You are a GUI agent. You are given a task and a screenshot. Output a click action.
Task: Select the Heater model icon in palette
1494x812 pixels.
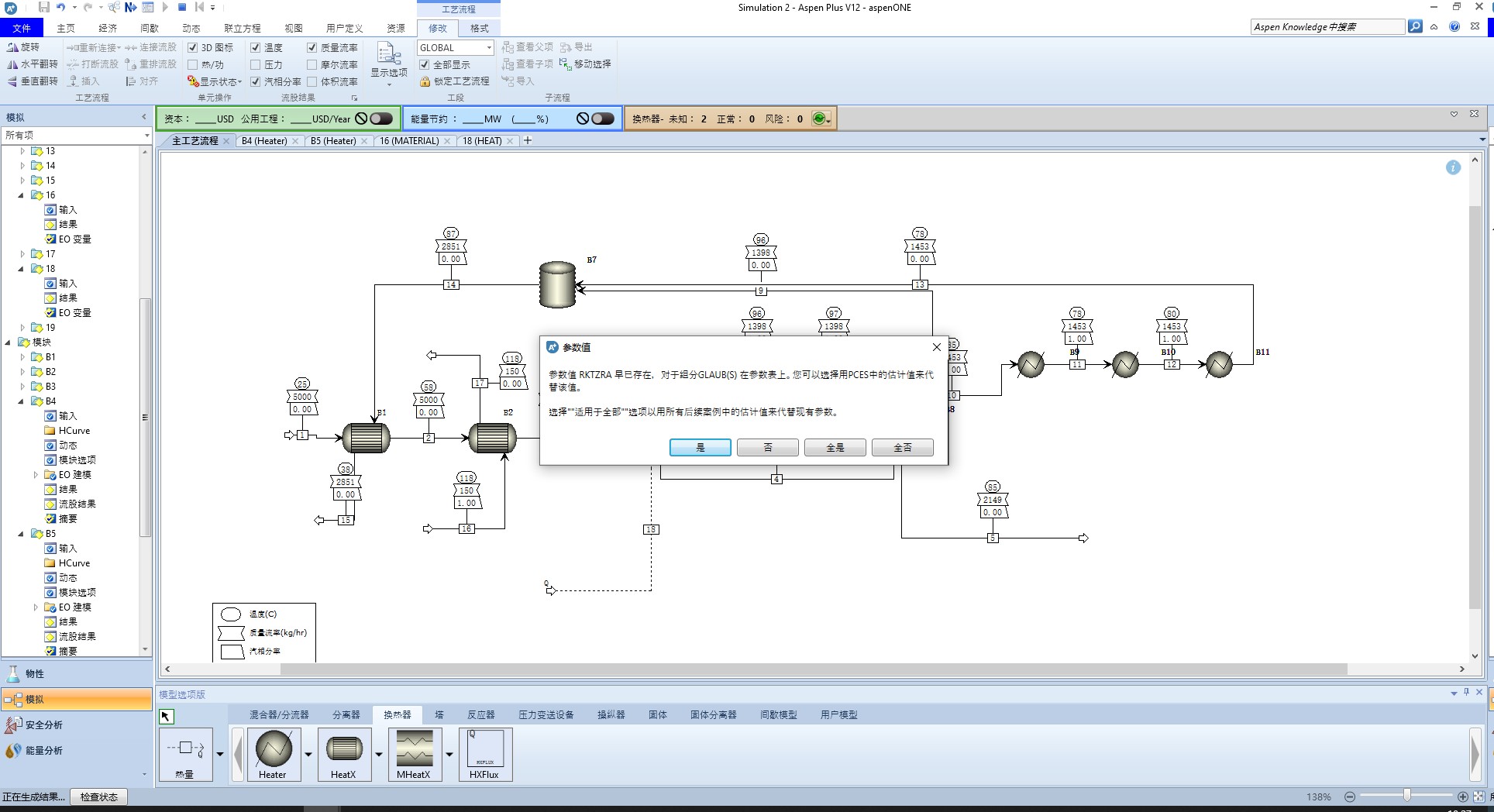click(x=274, y=754)
